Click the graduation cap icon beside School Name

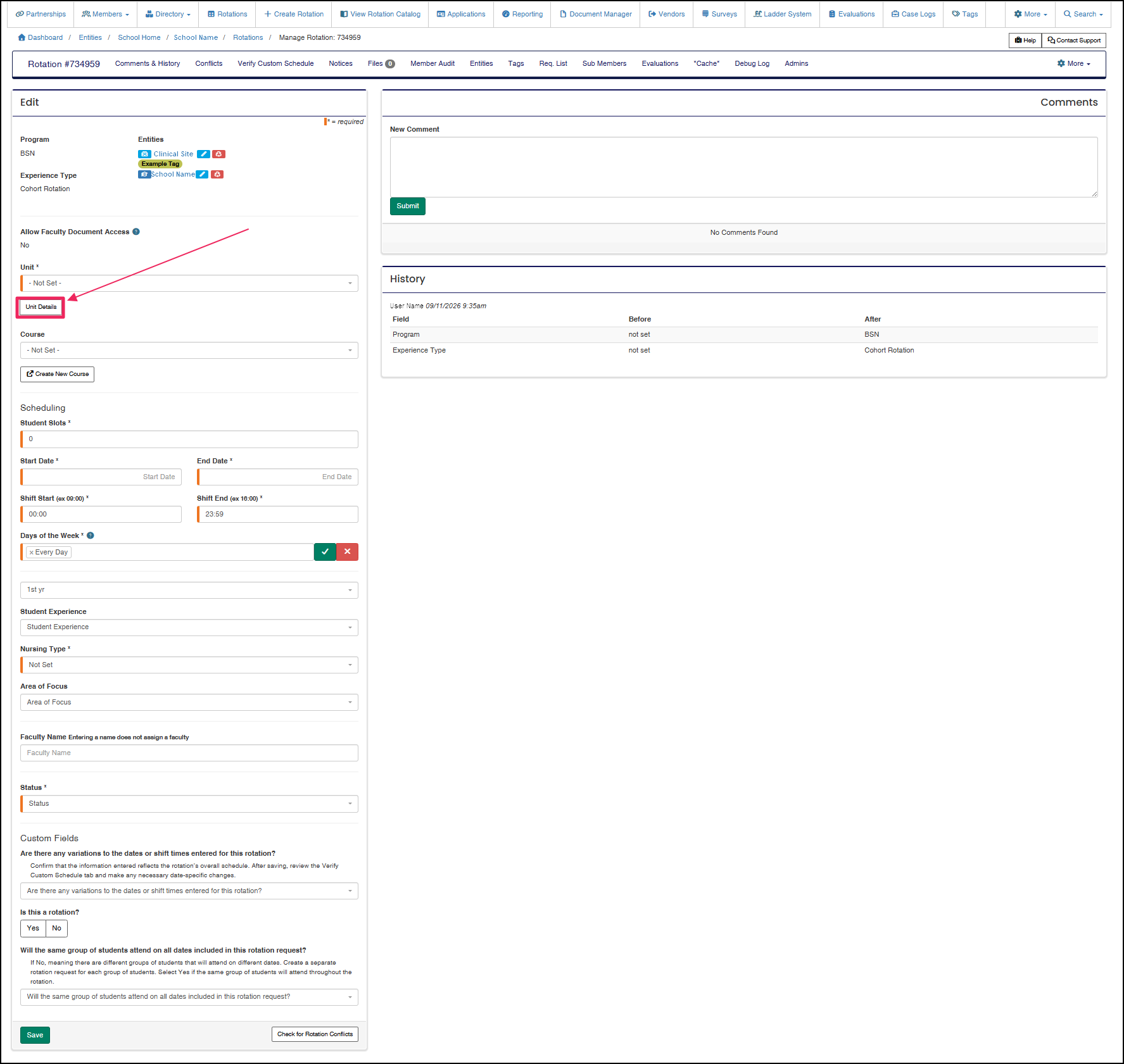coord(144,175)
